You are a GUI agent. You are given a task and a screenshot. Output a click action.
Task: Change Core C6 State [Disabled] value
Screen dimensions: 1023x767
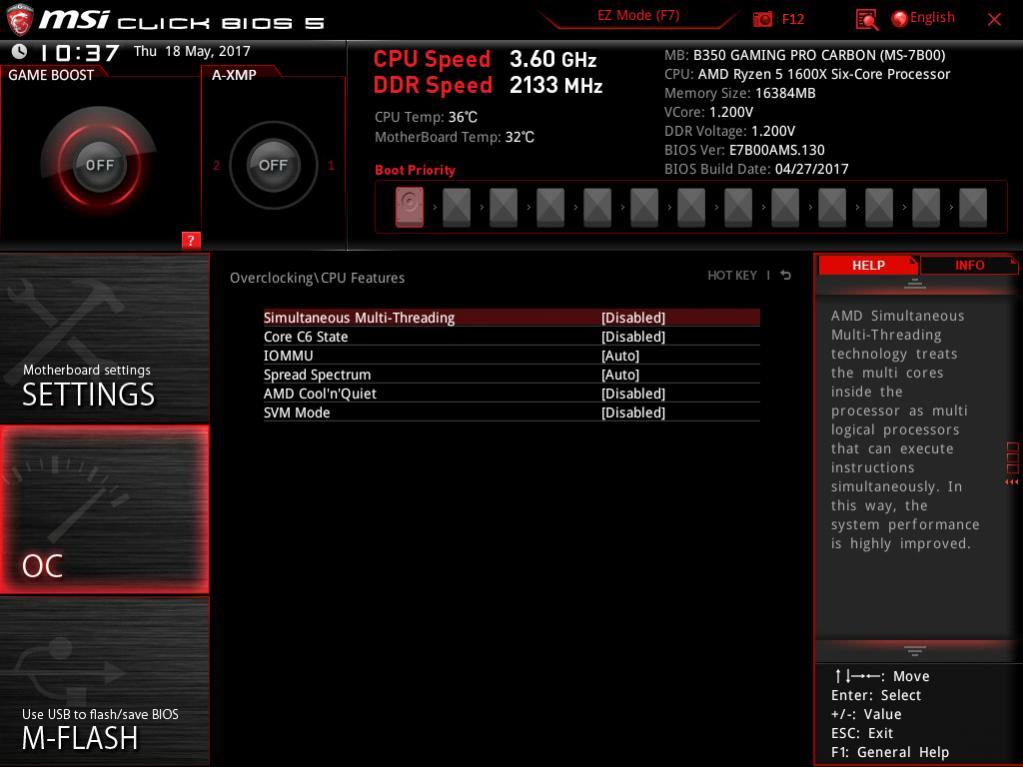(x=633, y=337)
